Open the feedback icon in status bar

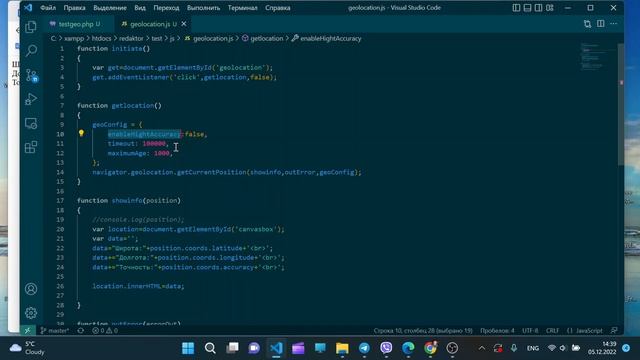pos(614,331)
